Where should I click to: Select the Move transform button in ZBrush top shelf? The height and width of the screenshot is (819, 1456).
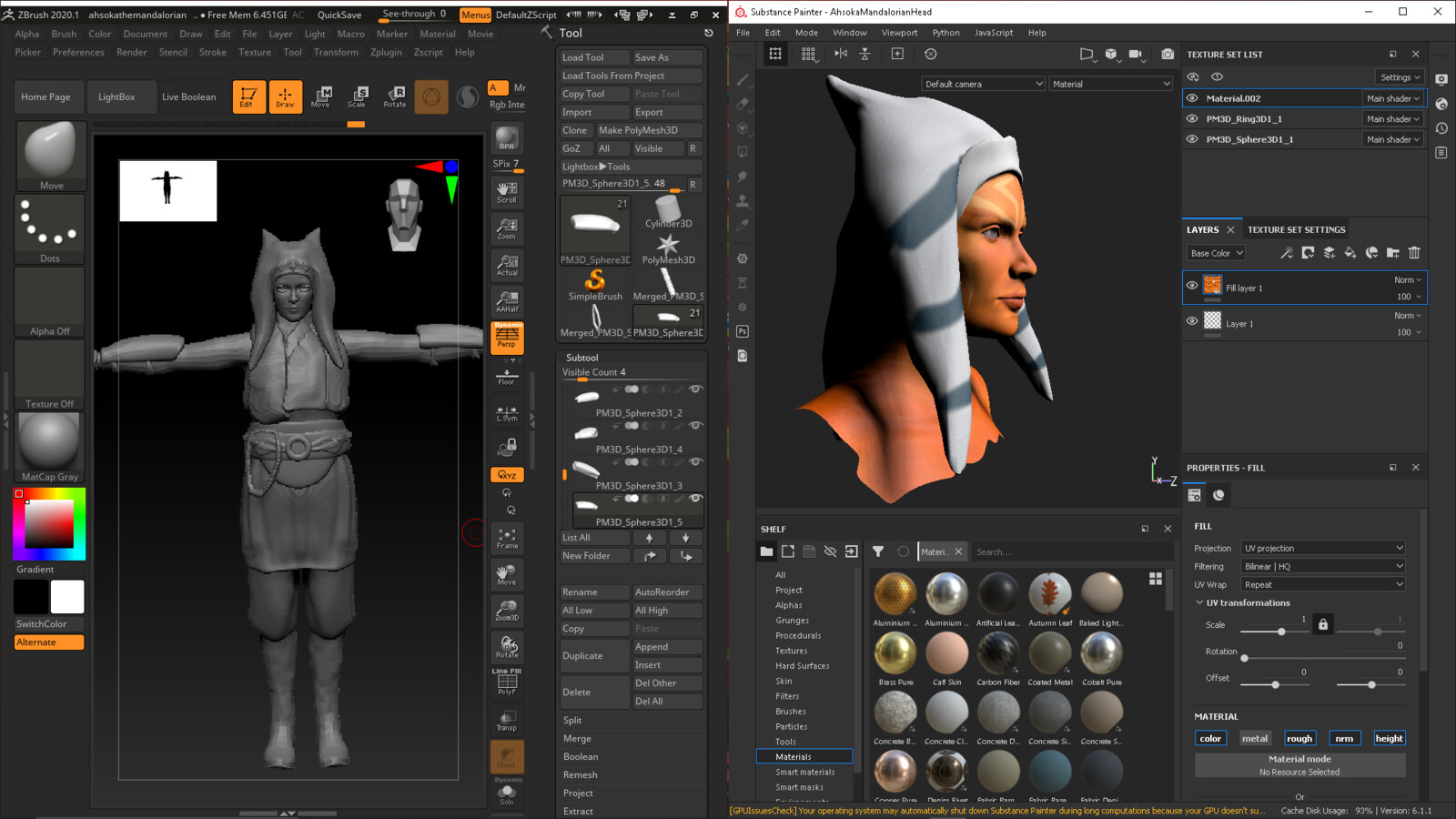click(321, 96)
